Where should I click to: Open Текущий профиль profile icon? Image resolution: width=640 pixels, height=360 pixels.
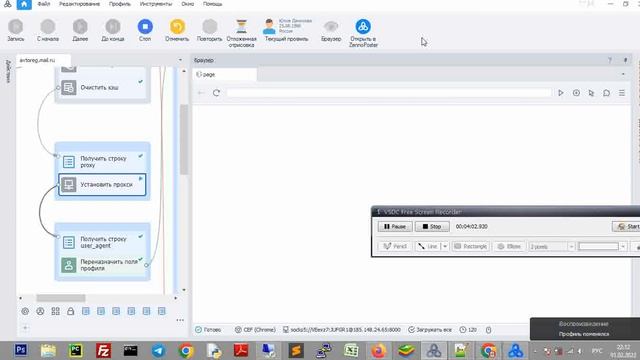[x=269, y=27]
